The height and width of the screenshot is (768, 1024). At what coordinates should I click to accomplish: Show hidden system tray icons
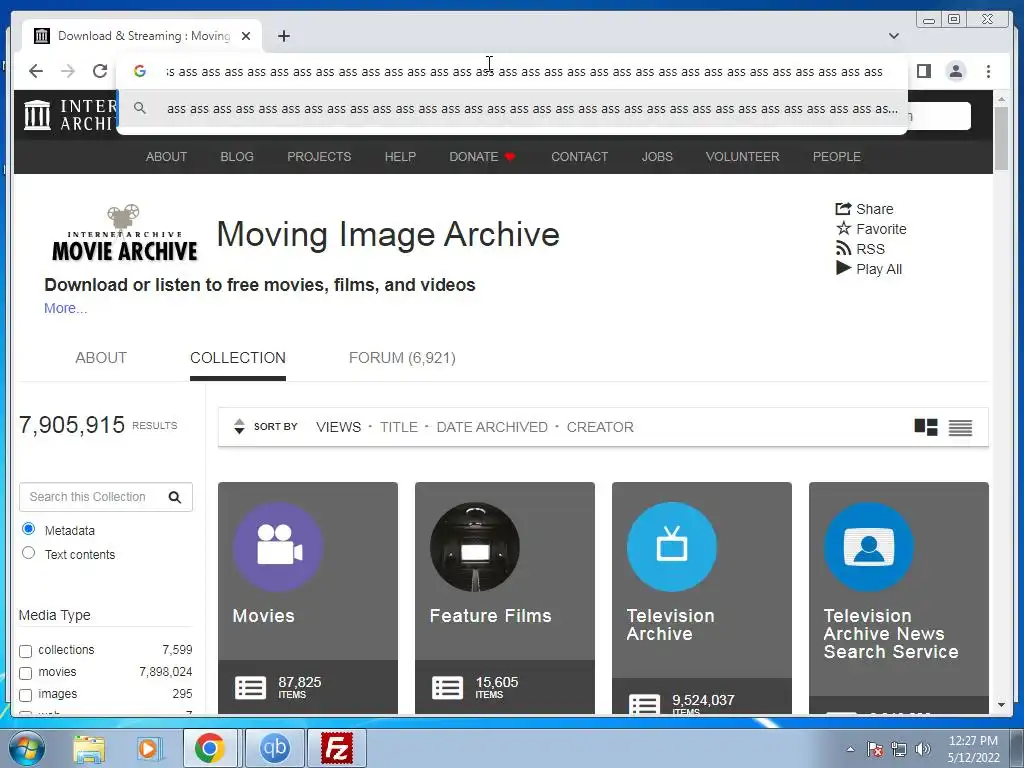pyautogui.click(x=850, y=749)
